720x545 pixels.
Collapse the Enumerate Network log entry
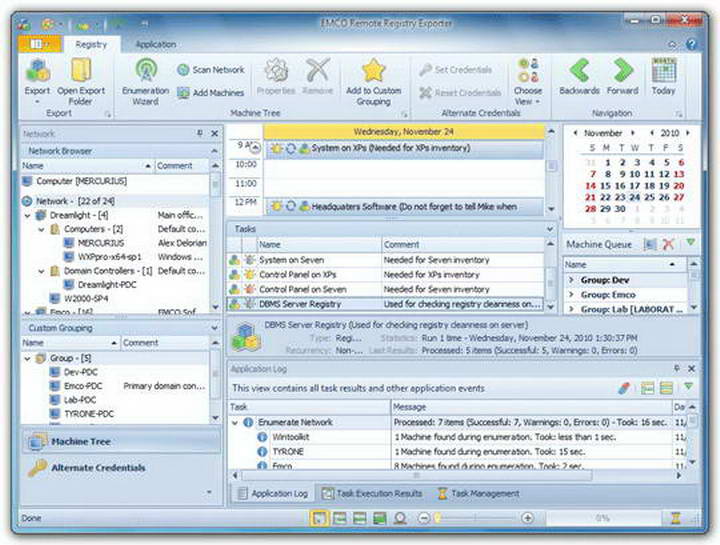(235, 422)
